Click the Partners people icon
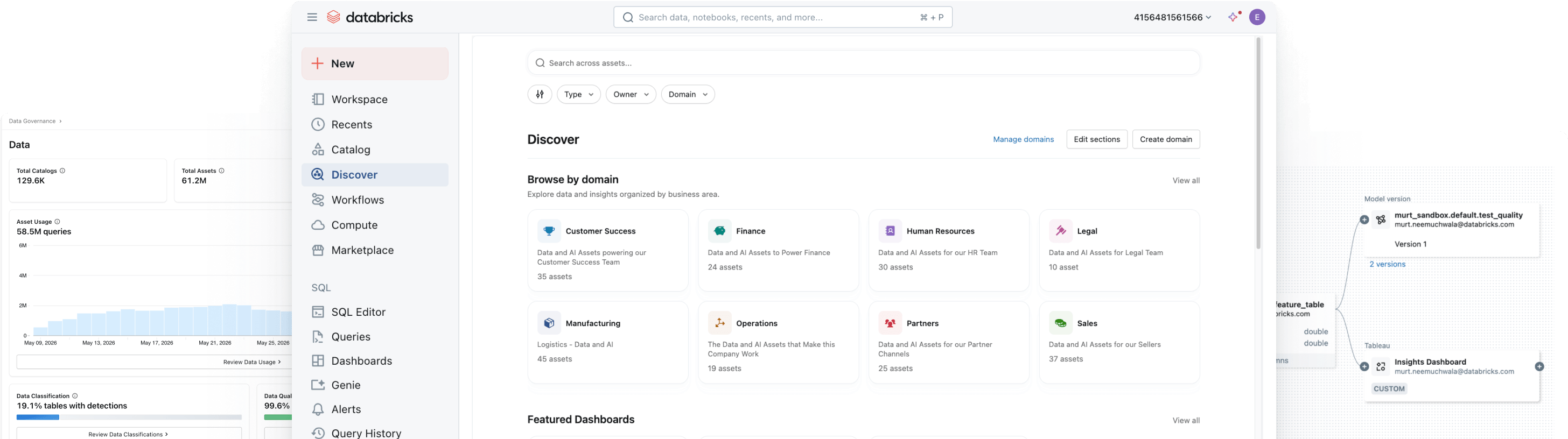 (890, 323)
